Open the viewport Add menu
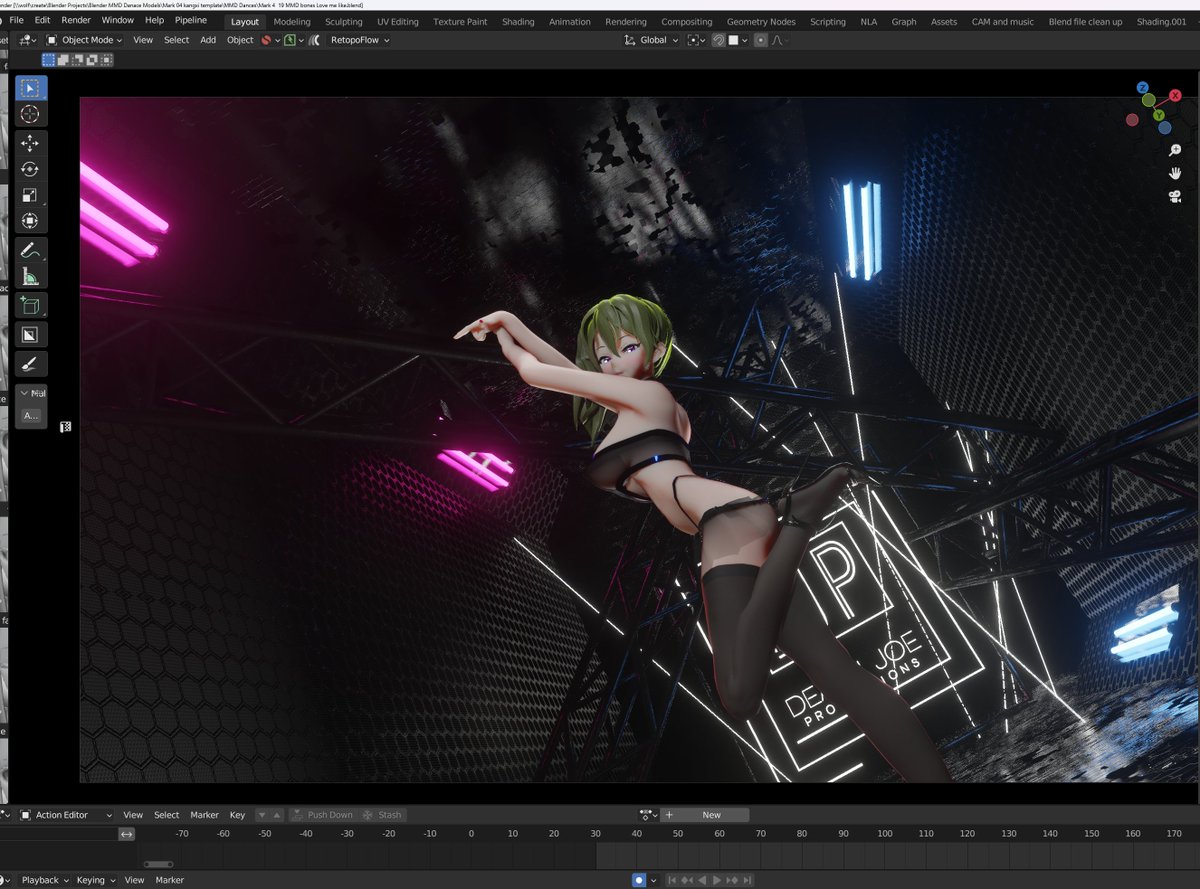 point(208,40)
